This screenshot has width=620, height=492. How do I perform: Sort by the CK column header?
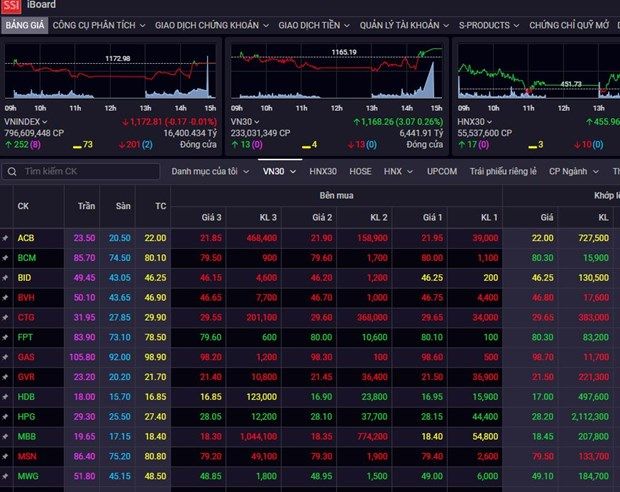[x=23, y=206]
